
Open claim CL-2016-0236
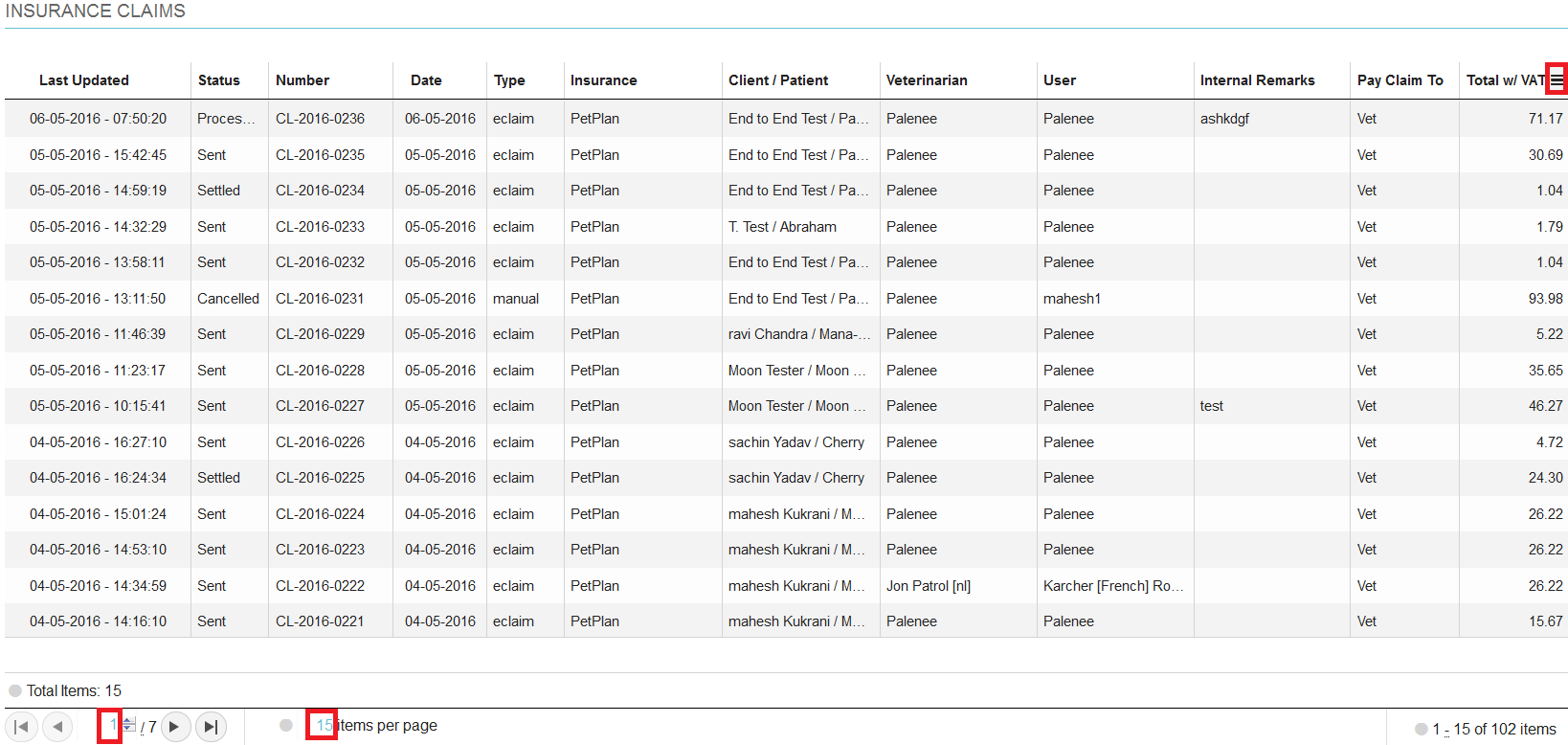point(320,119)
